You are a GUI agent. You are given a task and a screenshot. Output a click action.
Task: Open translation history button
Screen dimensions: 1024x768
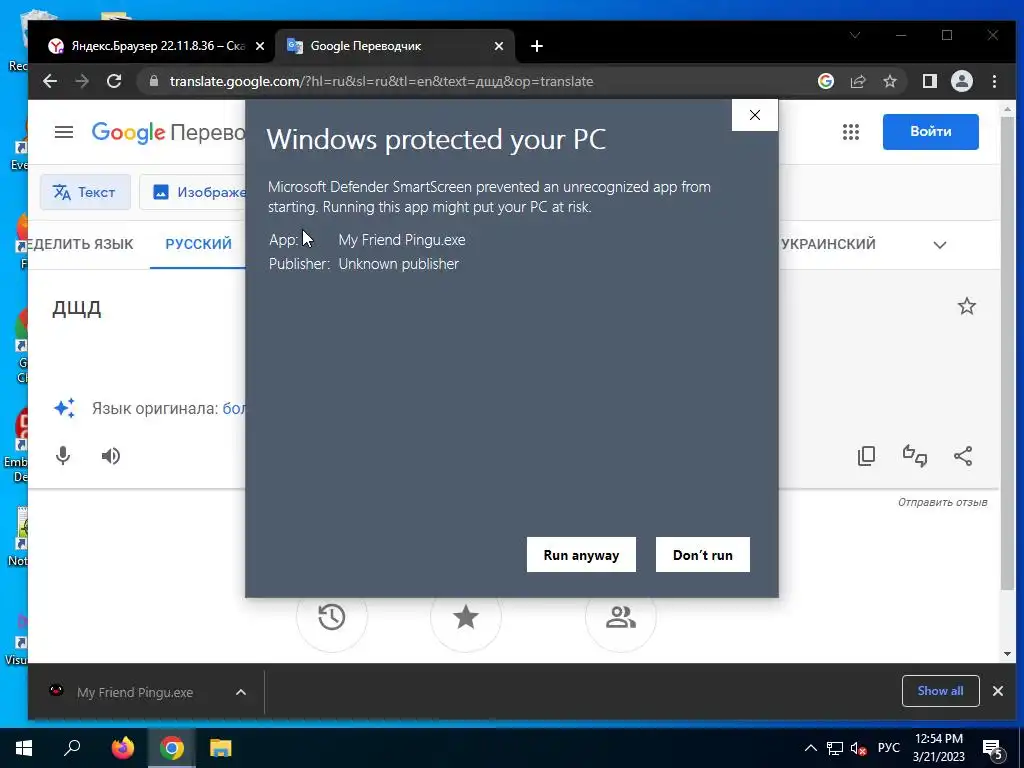[x=332, y=616]
